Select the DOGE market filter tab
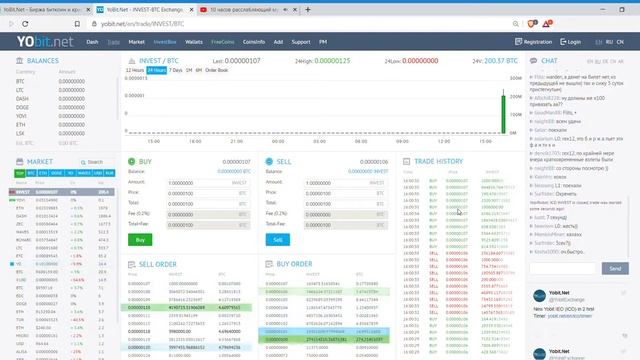Viewport: 640px width, 360px height. (57, 173)
